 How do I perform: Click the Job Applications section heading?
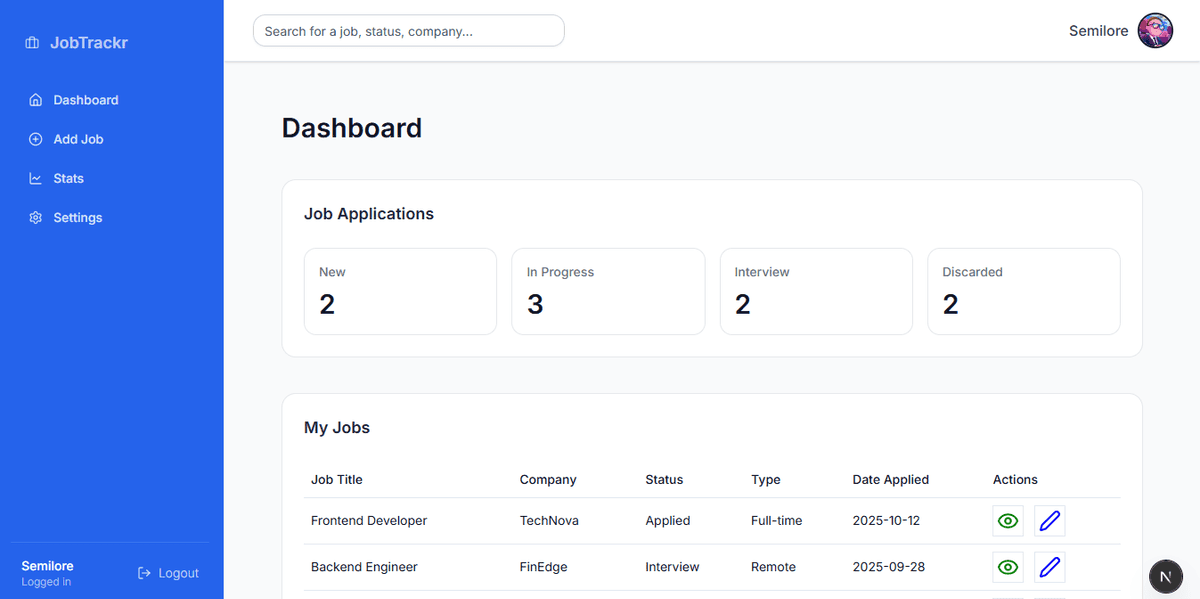(x=369, y=214)
